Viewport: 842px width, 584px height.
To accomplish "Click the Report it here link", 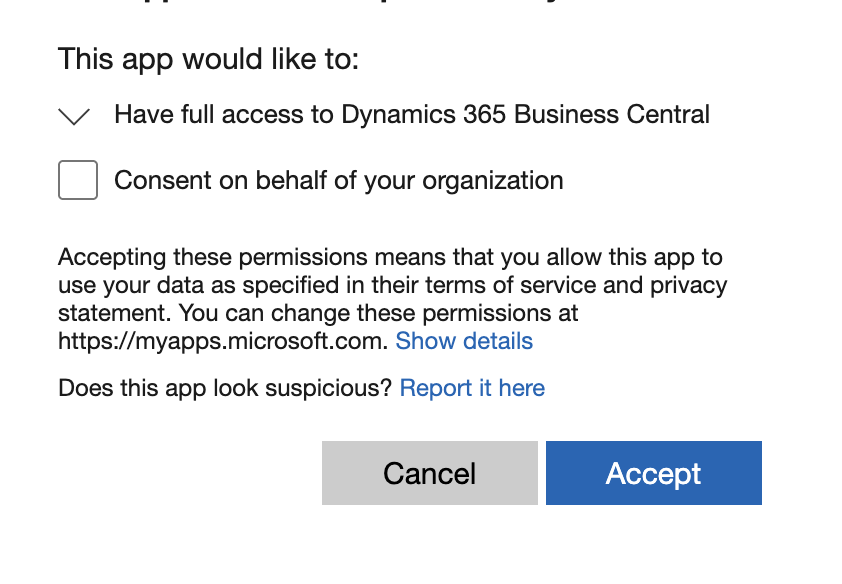I will 472,388.
